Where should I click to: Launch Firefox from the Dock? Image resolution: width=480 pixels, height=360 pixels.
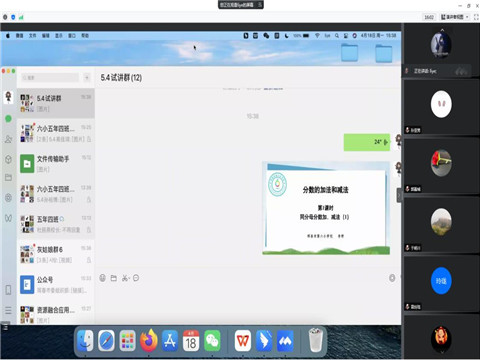tap(149, 341)
